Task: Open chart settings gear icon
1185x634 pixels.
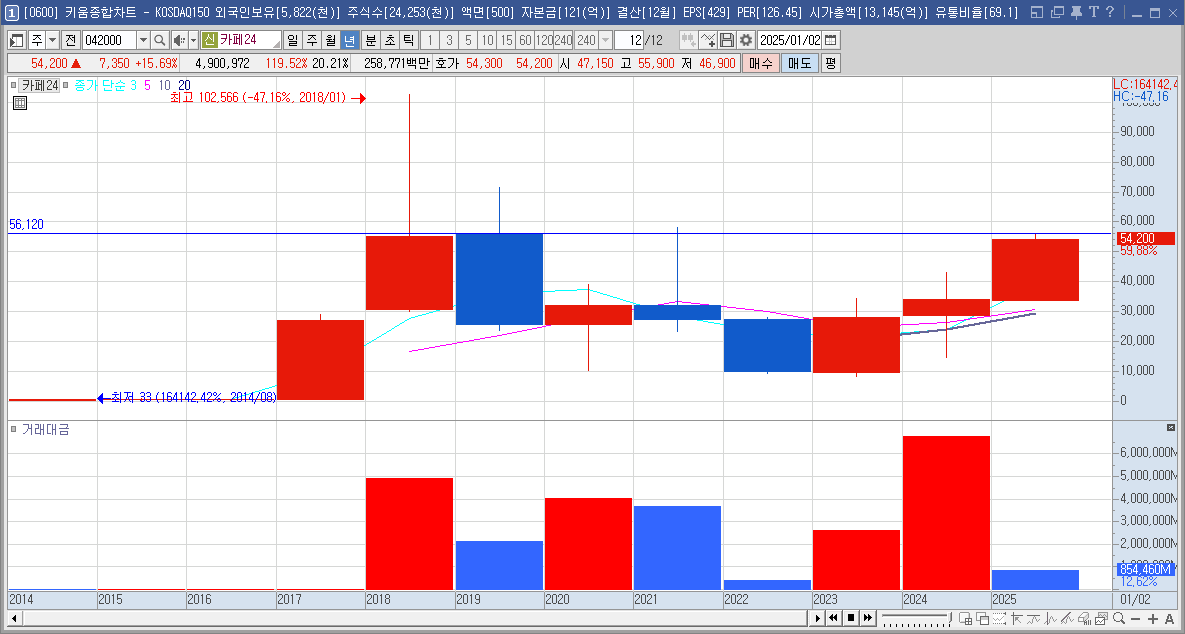Action: (x=746, y=40)
